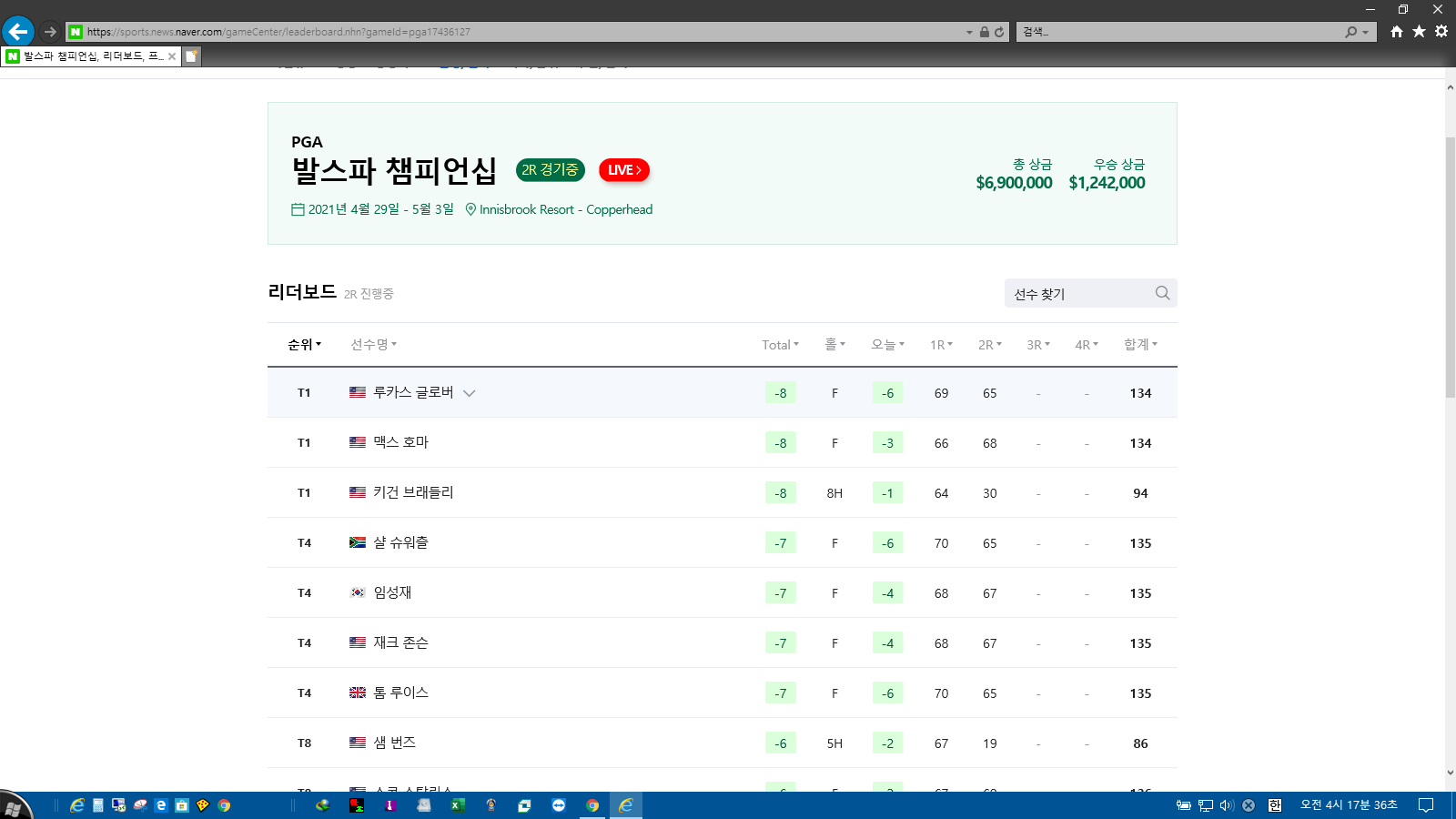This screenshot has width=1456, height=819.
Task: Sort by 1R column header
Action: pos(941,345)
